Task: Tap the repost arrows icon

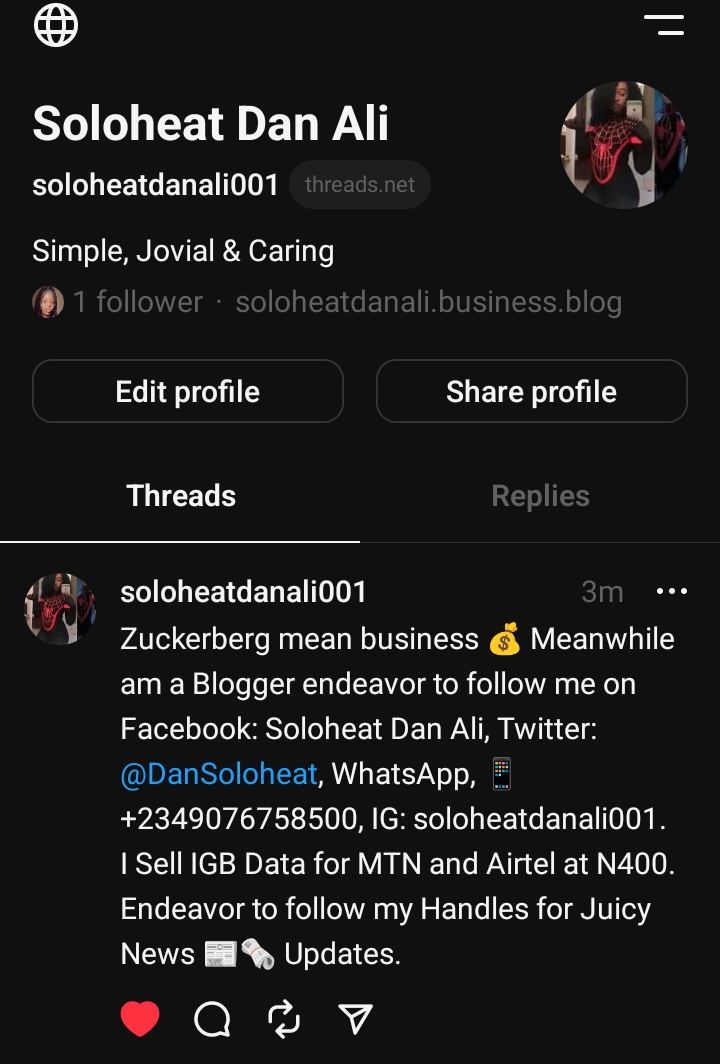Action: tap(285, 1019)
